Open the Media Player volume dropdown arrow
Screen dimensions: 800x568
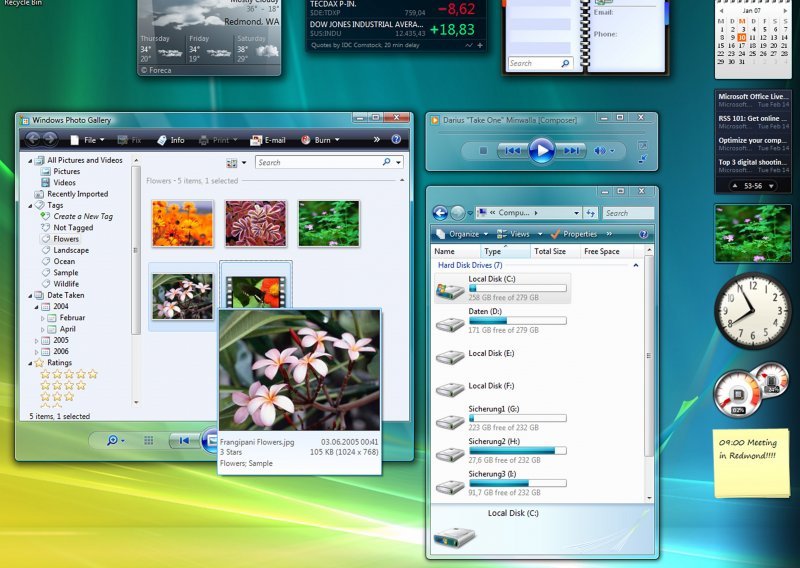click(x=612, y=151)
